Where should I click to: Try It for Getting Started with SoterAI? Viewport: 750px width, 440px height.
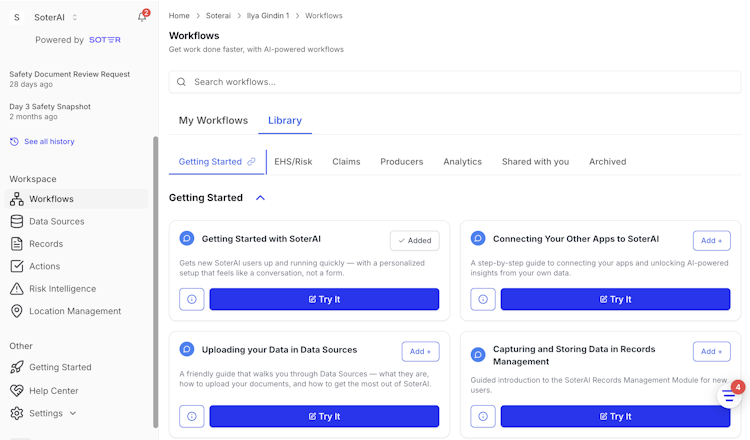[x=324, y=299]
